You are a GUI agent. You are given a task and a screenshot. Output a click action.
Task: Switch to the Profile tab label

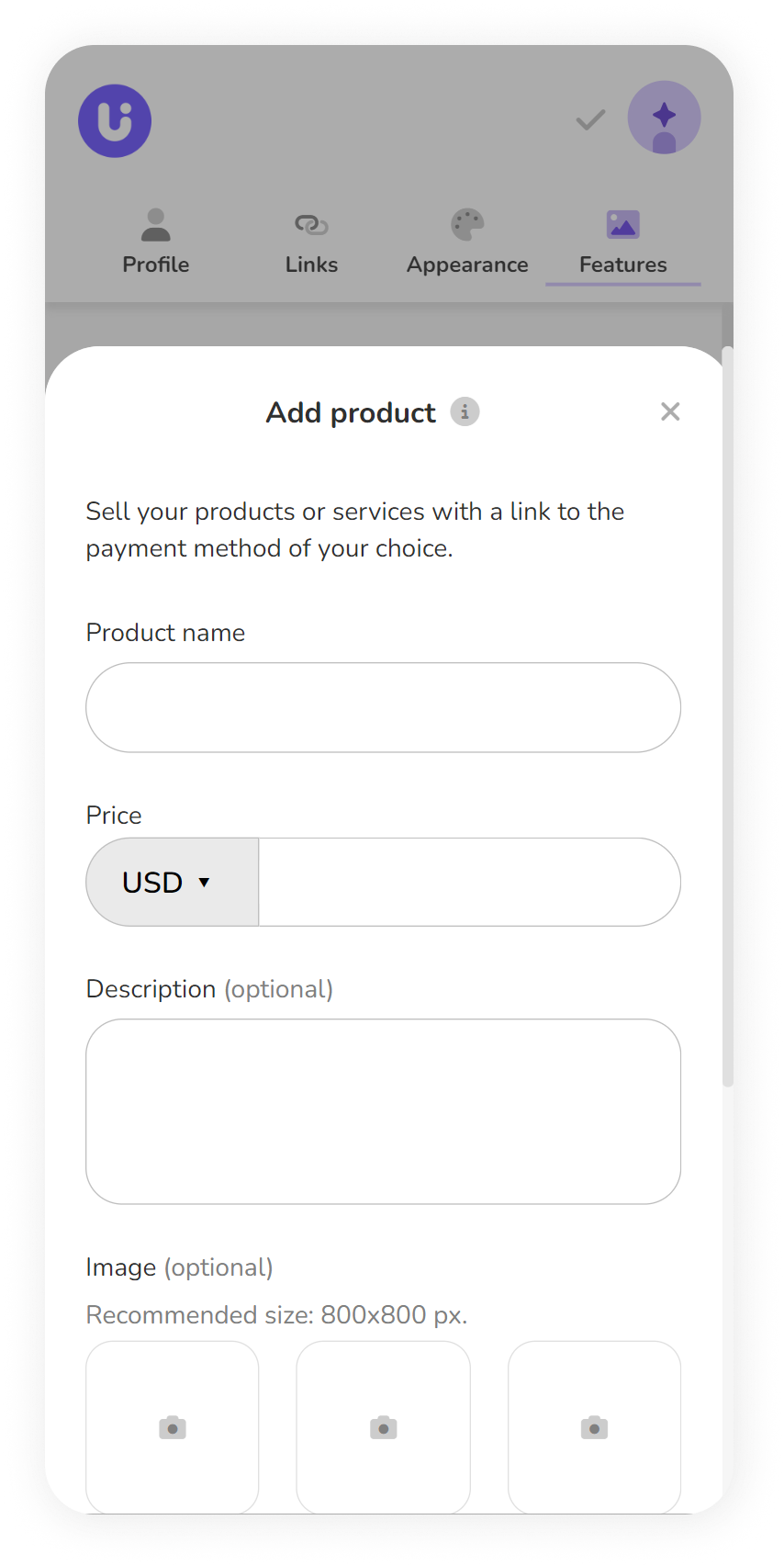(x=156, y=265)
